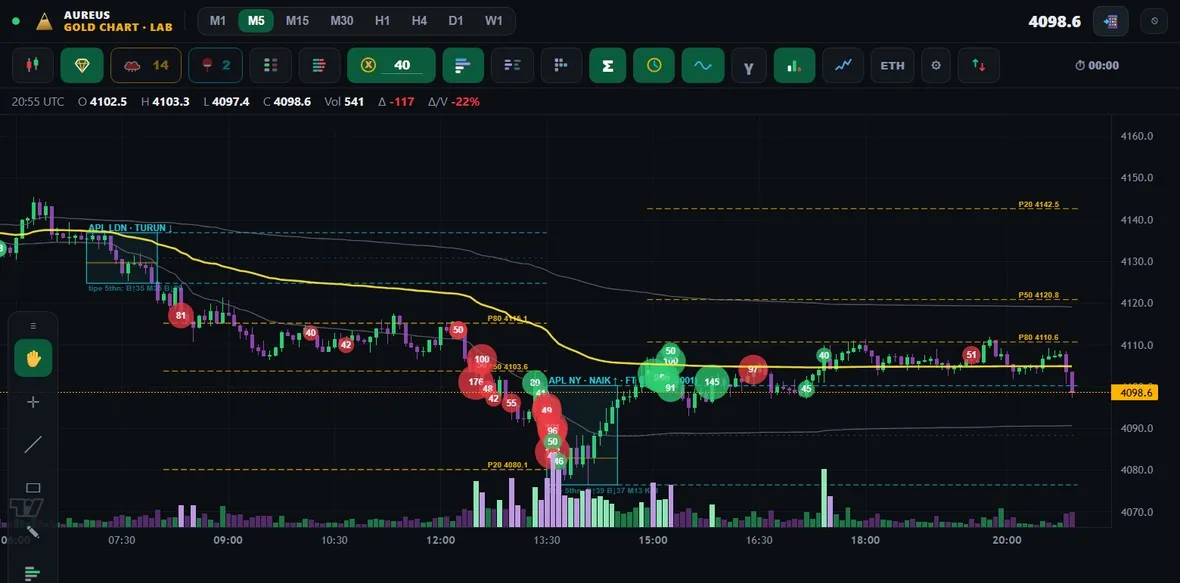Click the P80 4110.6 level label

[x=1039, y=338]
